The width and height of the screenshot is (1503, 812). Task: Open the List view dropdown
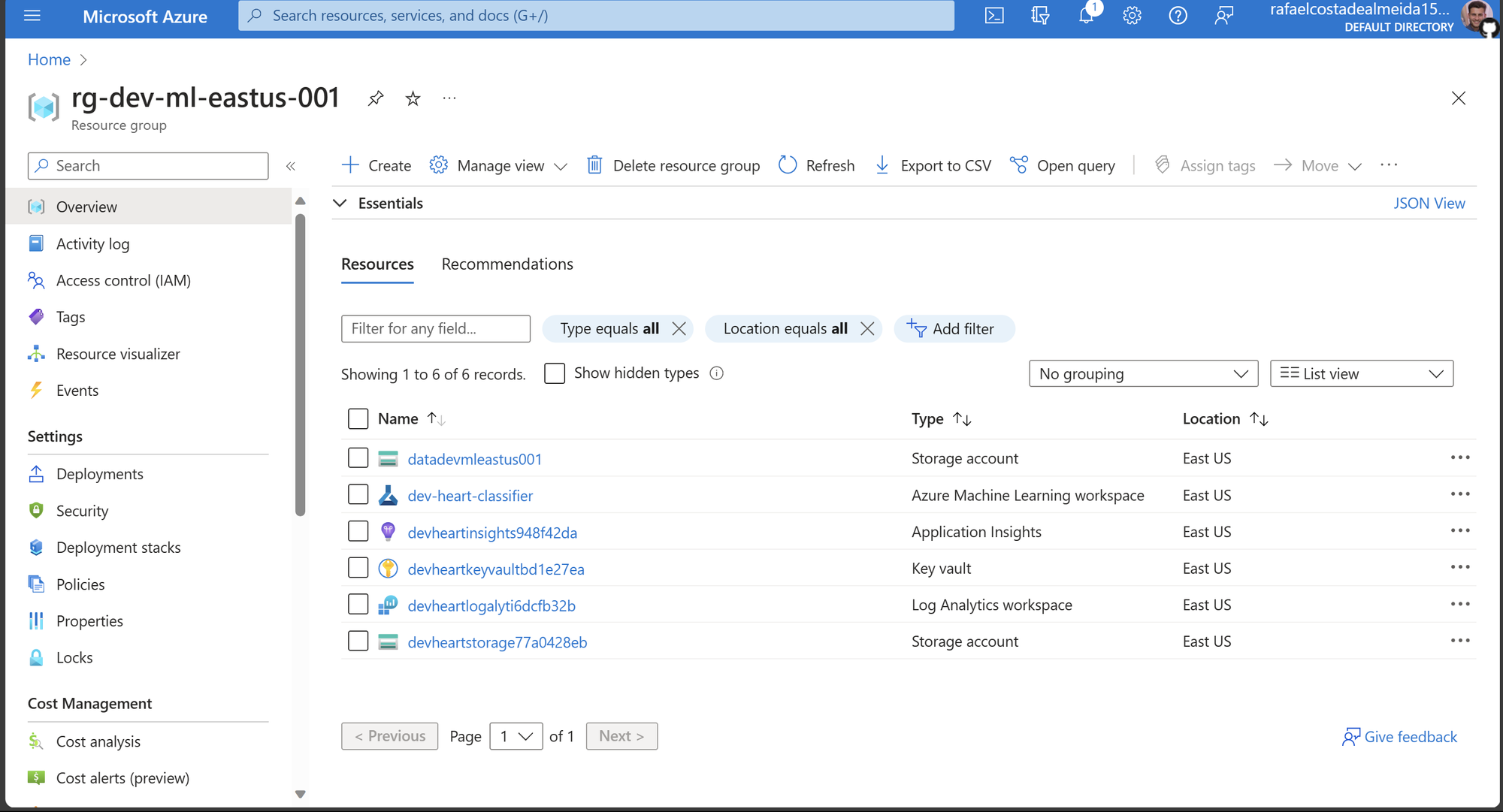pos(1361,374)
